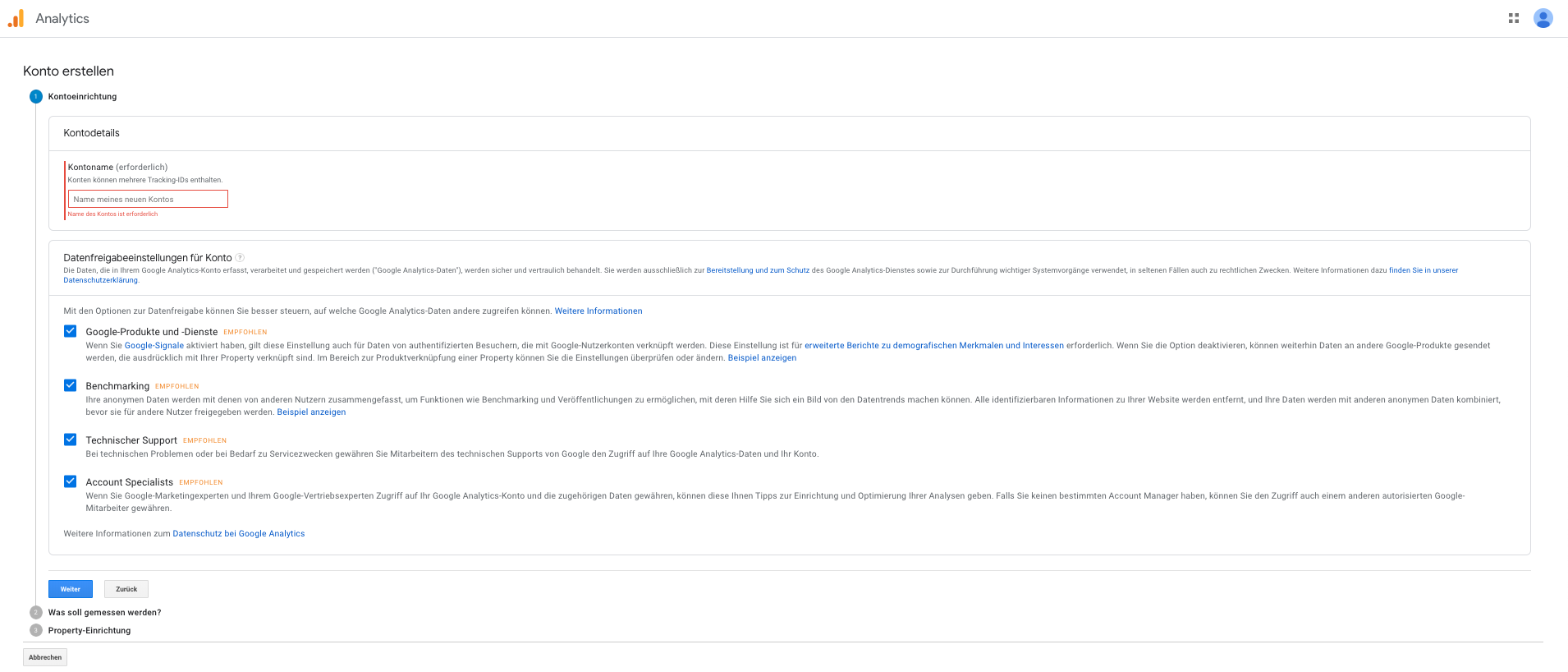
Task: Open the Google apps grid icon
Action: click(x=1514, y=18)
